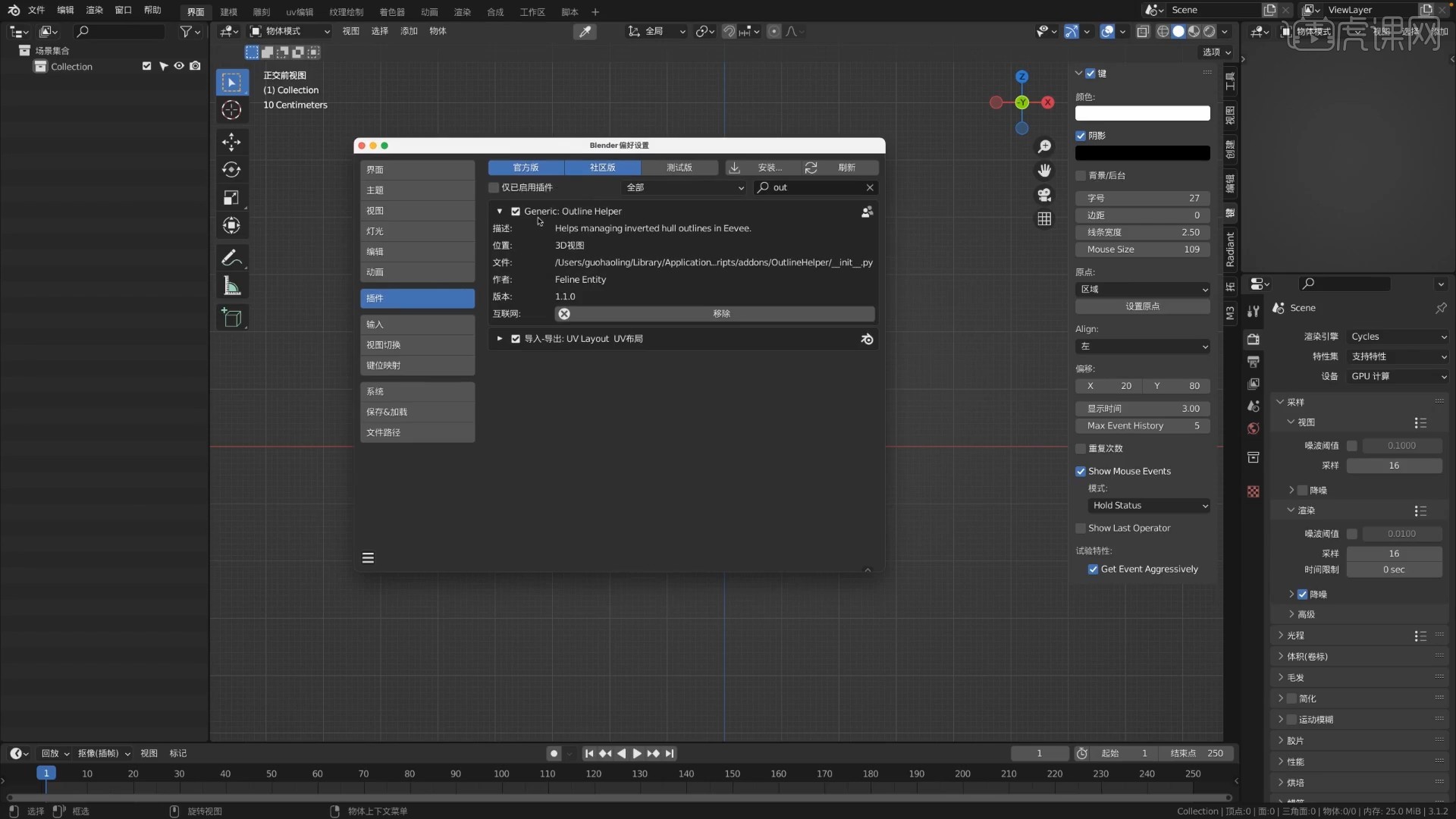Viewport: 1456px width, 819px height.
Task: Click the hand pan view icon
Action: 1044,171
